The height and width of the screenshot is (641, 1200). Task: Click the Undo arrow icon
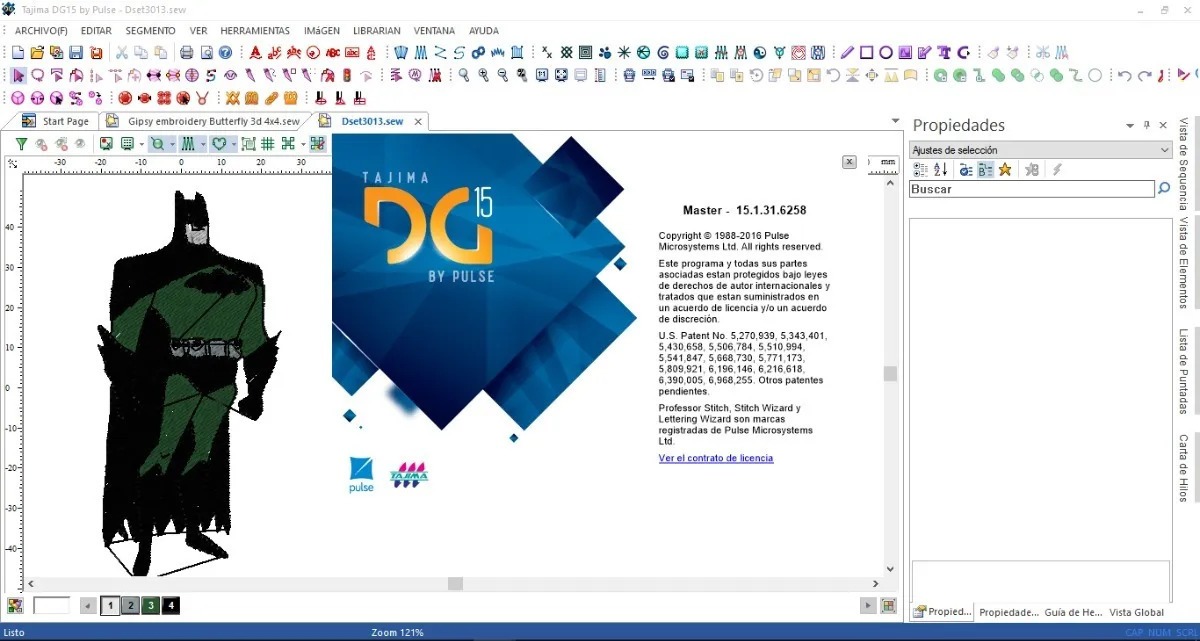pos(1124,75)
